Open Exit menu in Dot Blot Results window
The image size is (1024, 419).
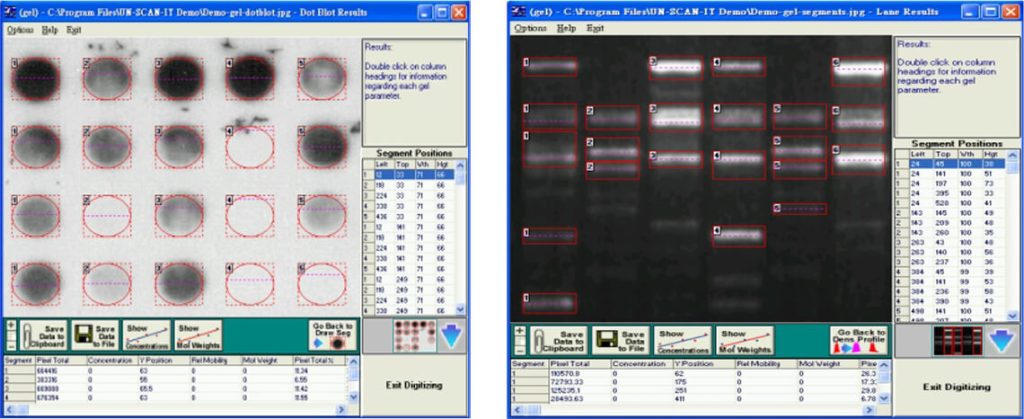pos(73,30)
